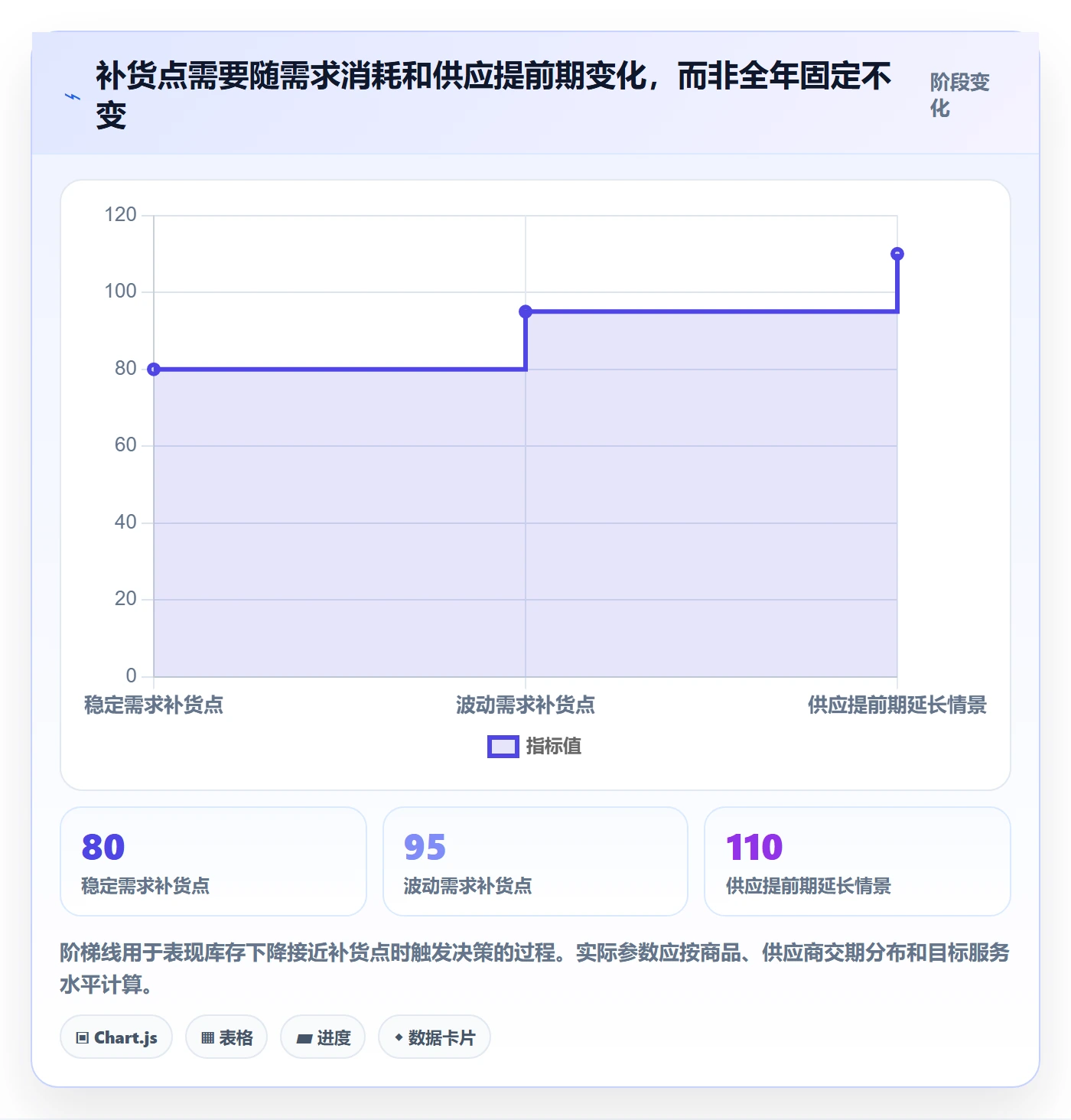The height and width of the screenshot is (1120, 1071).
Task: Select the 进度 tag
Action: pyautogui.click(x=323, y=1037)
